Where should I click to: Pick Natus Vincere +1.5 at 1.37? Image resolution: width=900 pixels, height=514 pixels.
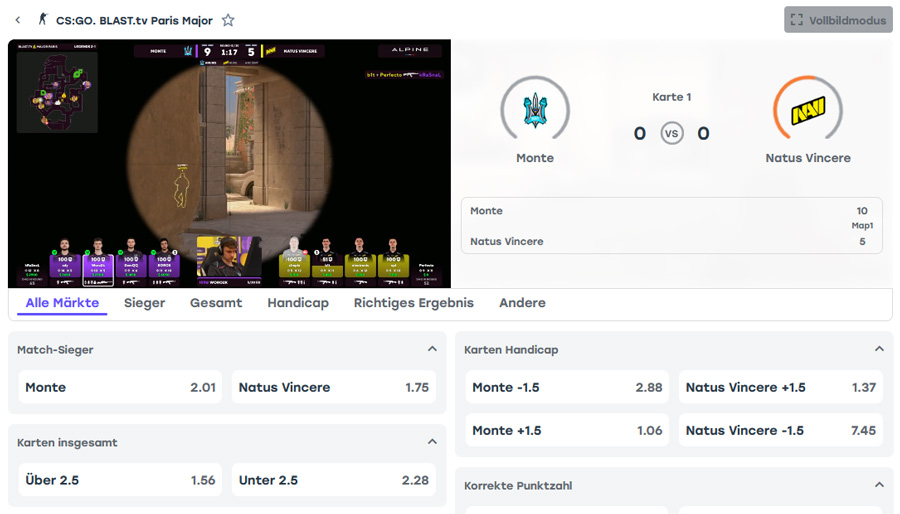click(781, 387)
